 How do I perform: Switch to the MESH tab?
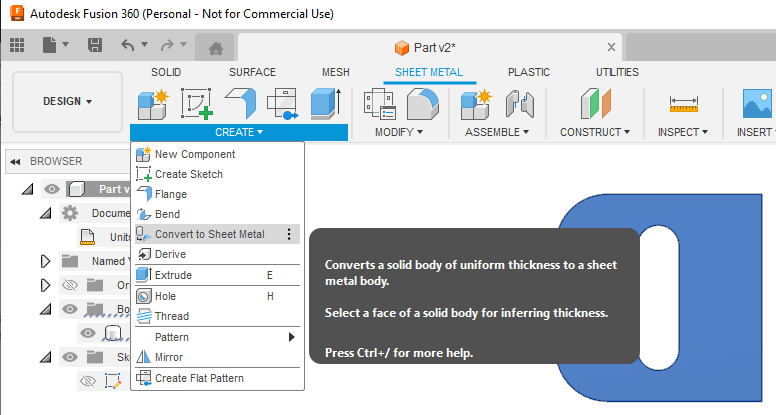(336, 72)
